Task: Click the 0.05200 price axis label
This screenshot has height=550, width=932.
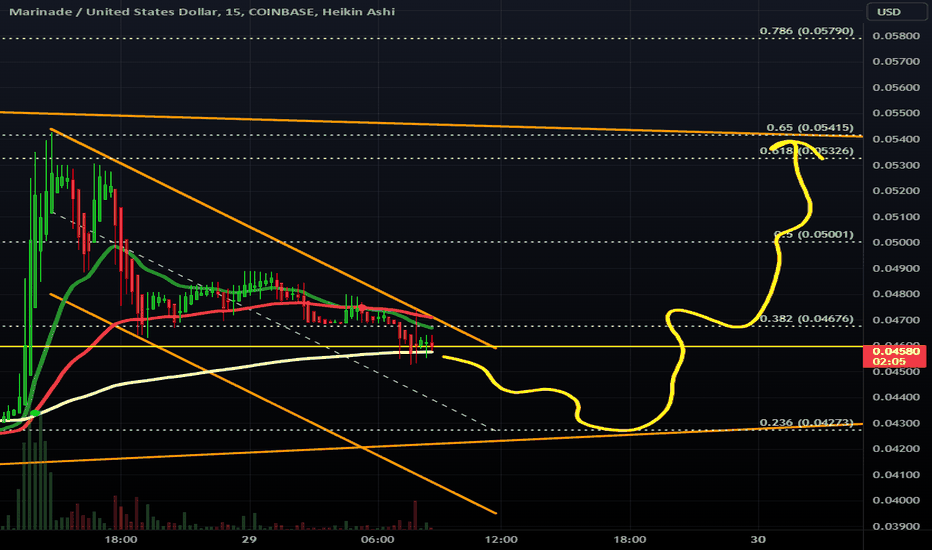Action: pyautogui.click(x=896, y=190)
